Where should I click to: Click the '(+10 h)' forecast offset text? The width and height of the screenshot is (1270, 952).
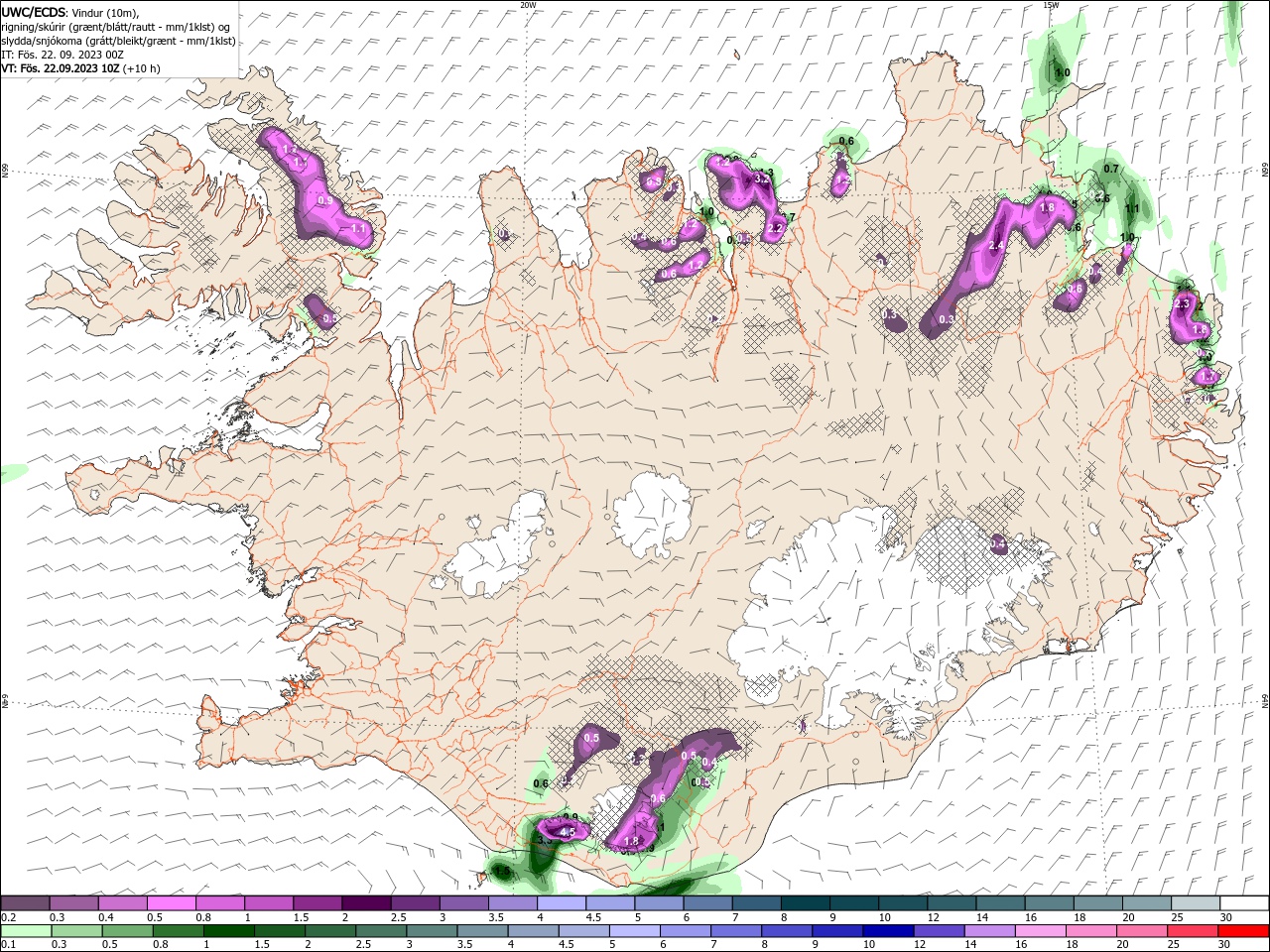click(142, 68)
